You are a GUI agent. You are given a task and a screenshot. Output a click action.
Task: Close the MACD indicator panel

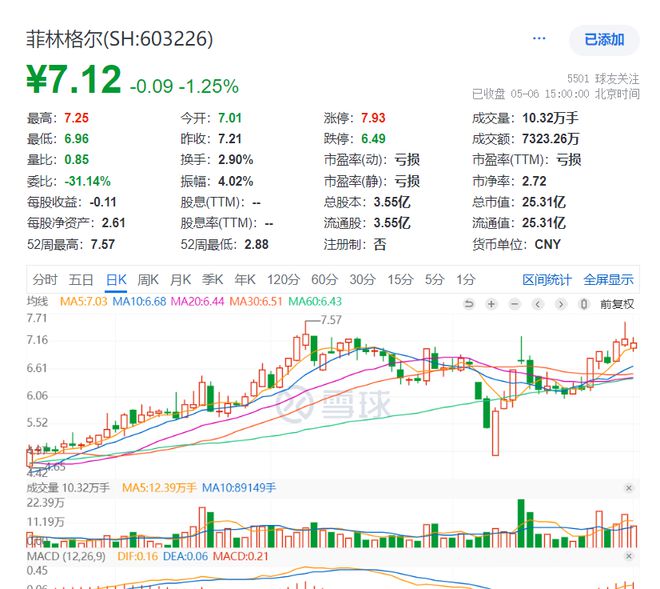(x=628, y=556)
